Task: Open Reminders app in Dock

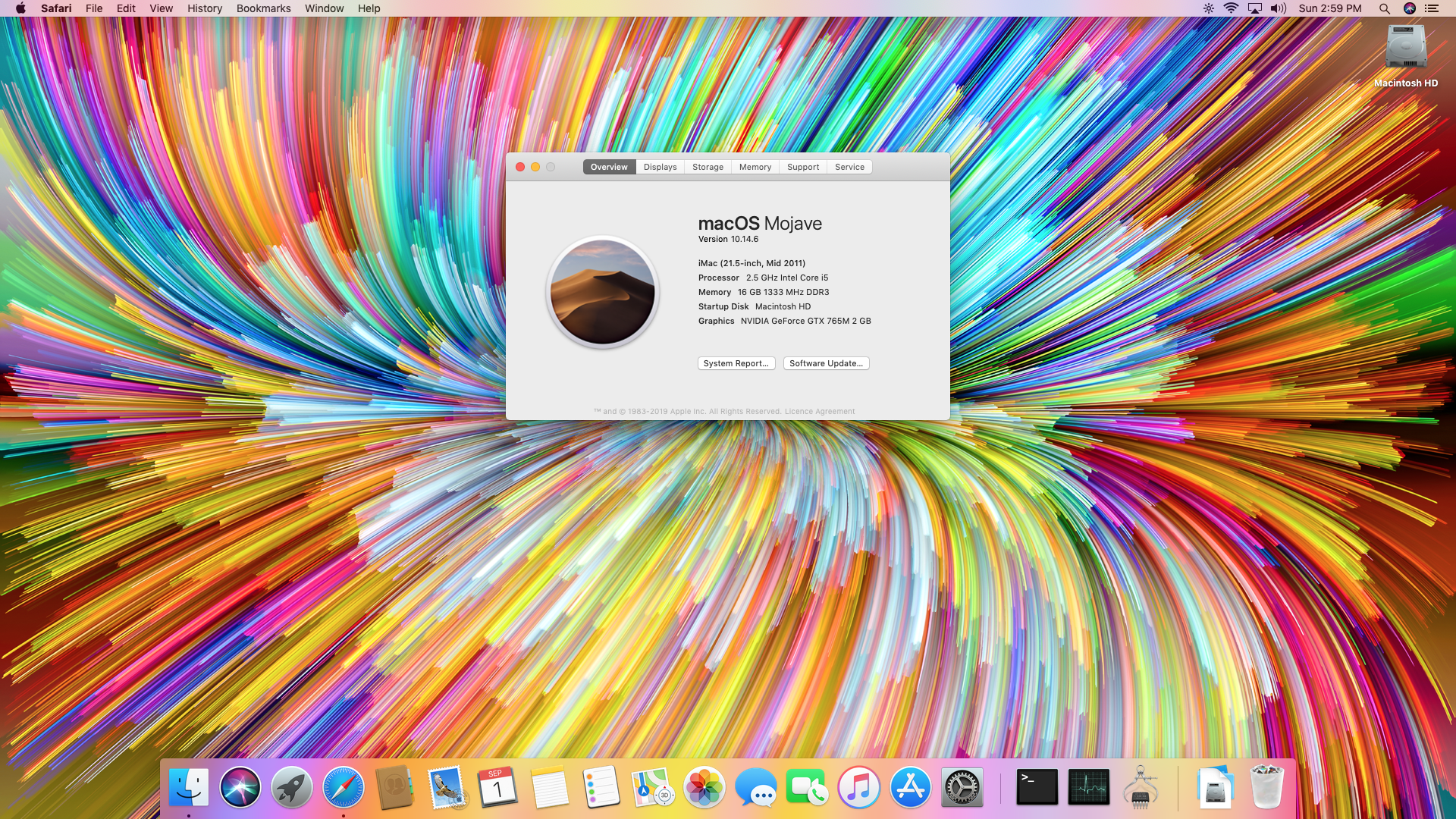Action: tap(601, 787)
